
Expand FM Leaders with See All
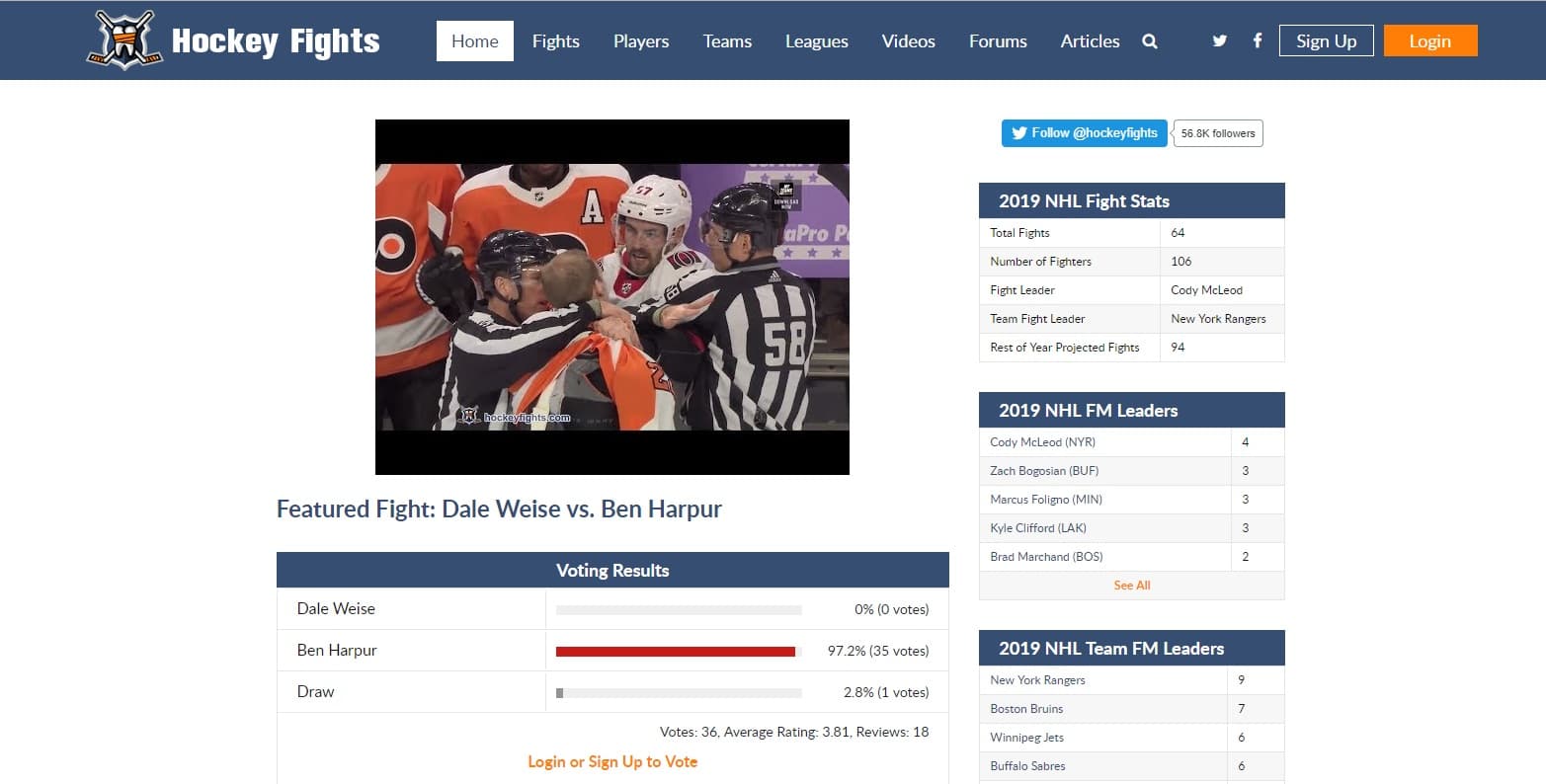pyautogui.click(x=1131, y=586)
